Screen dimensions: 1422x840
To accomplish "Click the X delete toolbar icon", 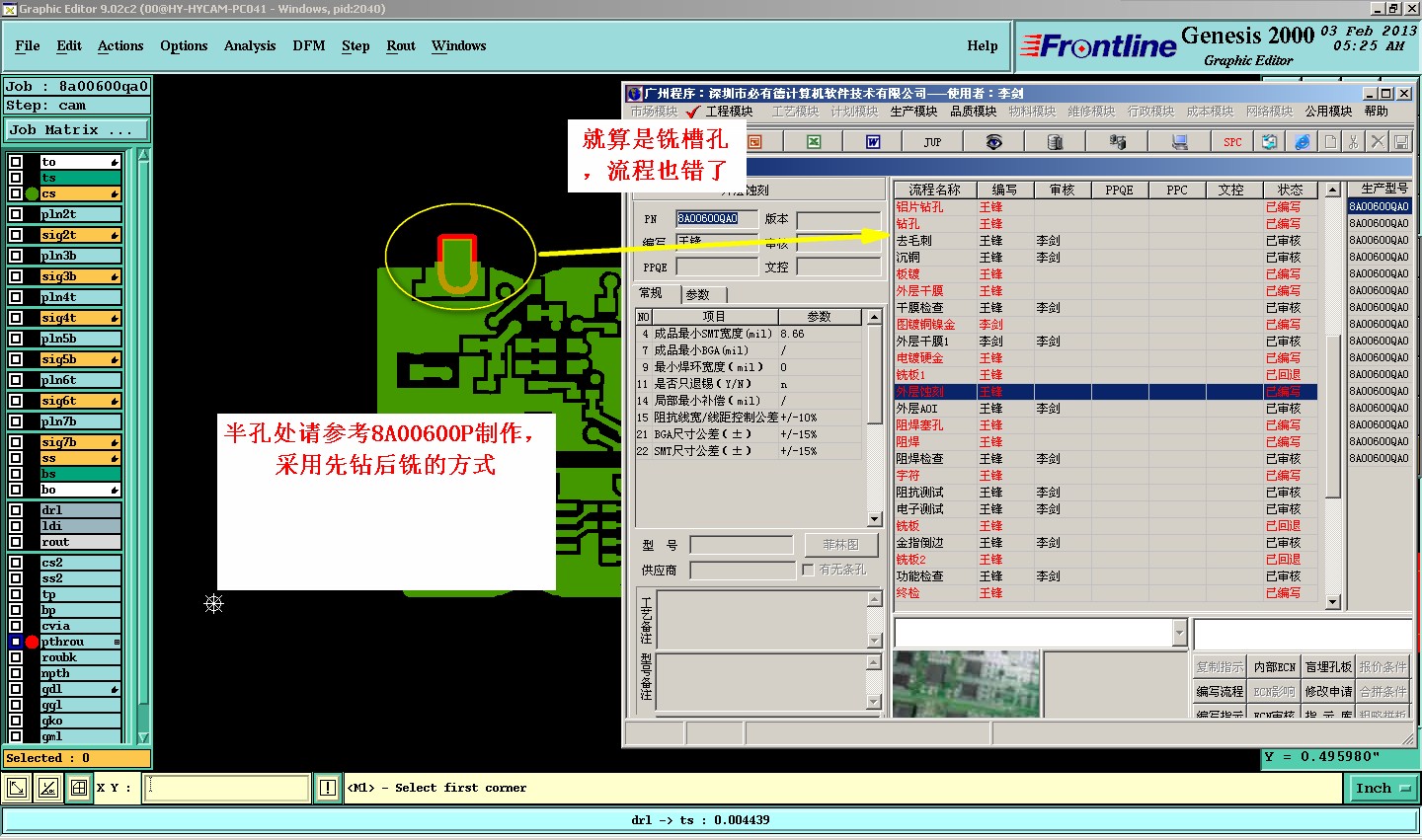I will (x=1378, y=142).
